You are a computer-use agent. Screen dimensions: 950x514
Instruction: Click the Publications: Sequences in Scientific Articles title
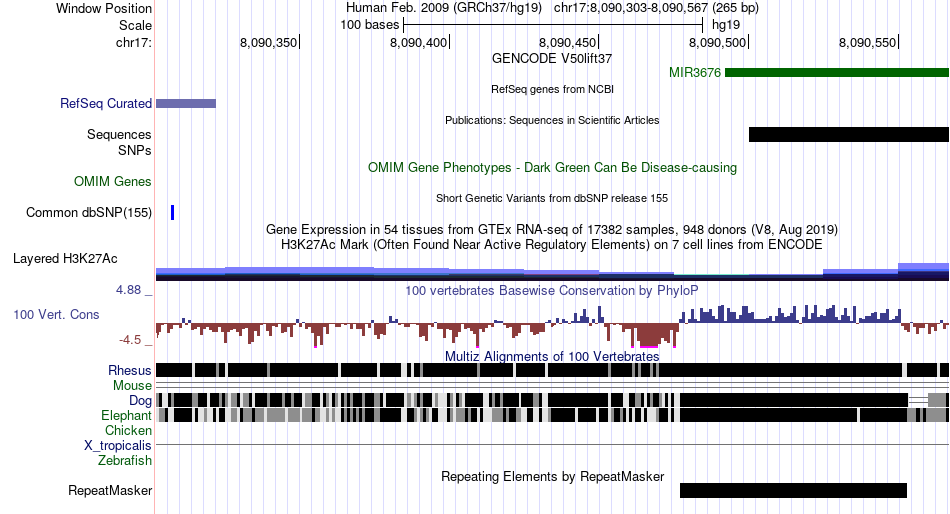[x=552, y=120]
